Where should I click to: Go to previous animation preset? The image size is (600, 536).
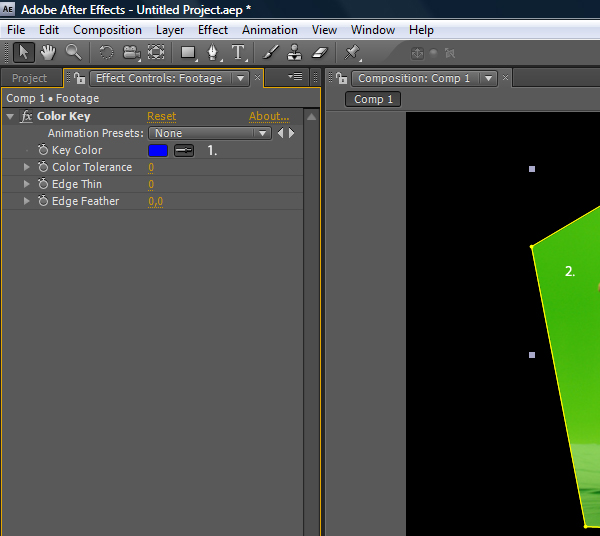(281, 133)
